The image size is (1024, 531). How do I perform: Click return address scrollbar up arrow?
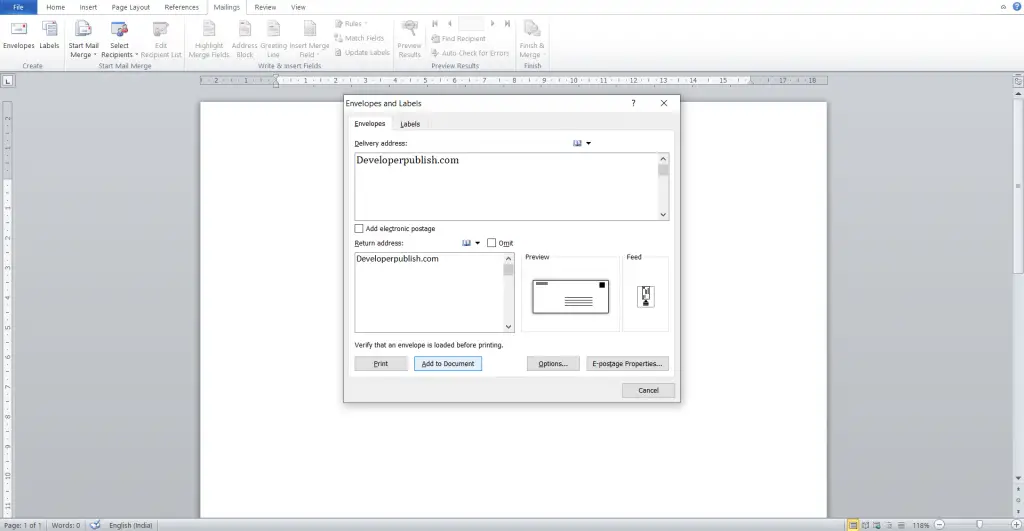click(x=508, y=259)
